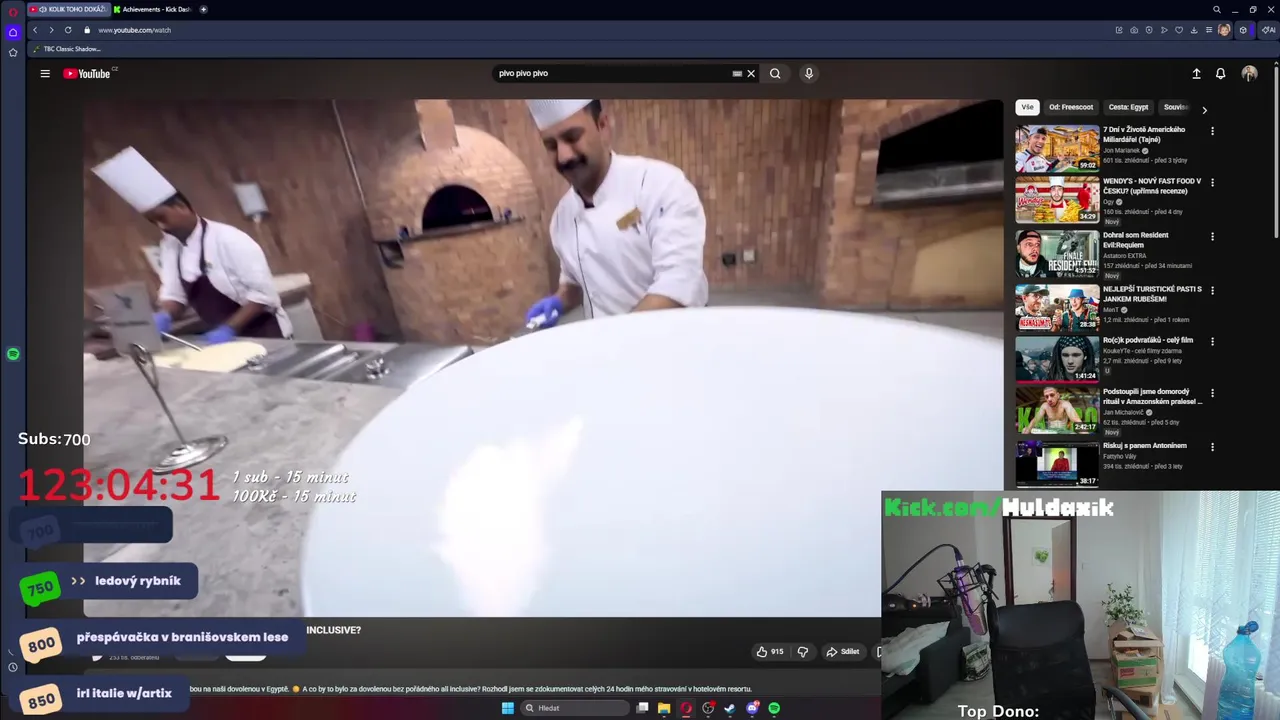Screen dimensions: 1280x720
Task: Open the Windows Start button
Action: click(x=507, y=708)
